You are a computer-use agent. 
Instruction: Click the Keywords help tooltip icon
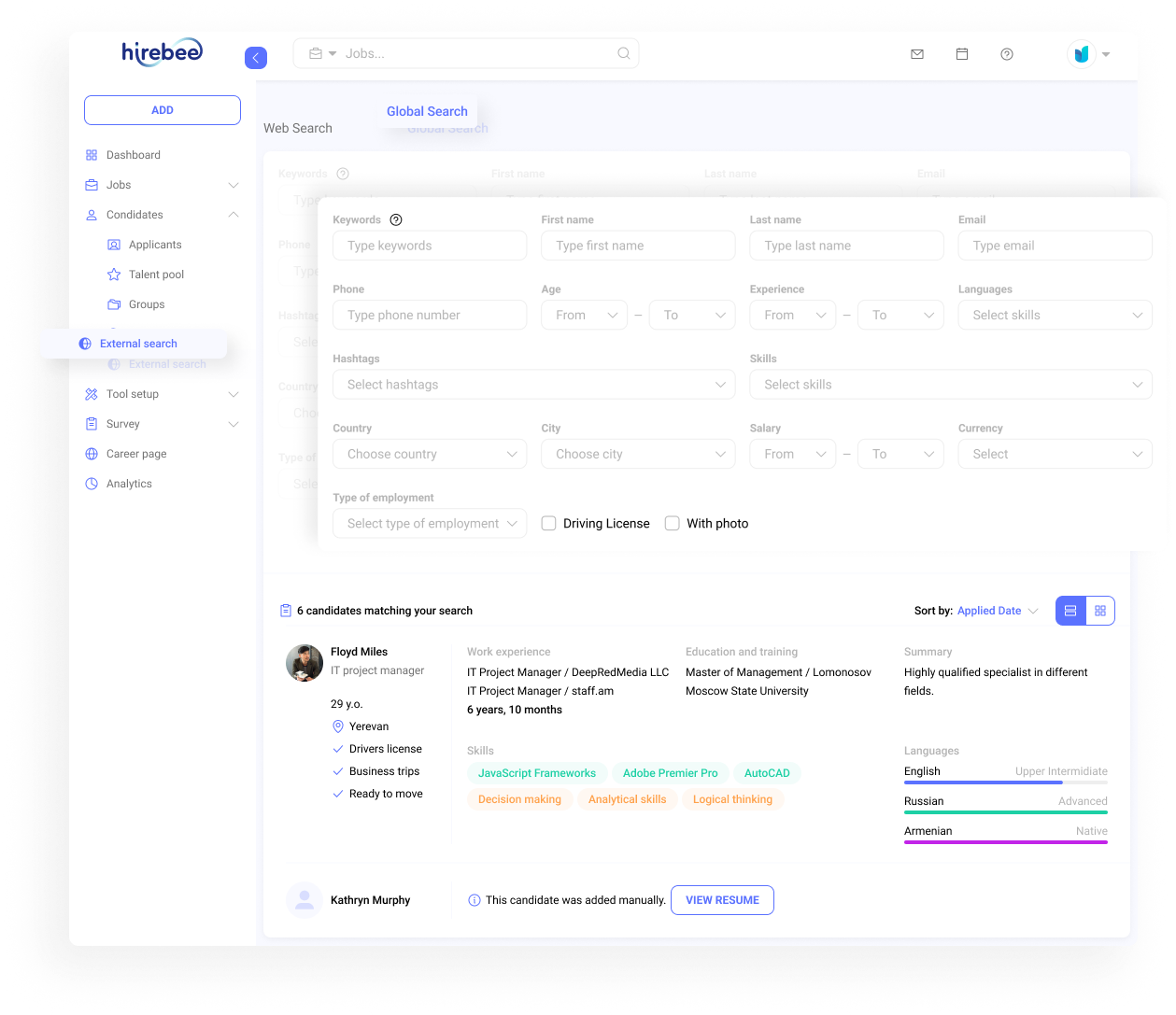(396, 219)
